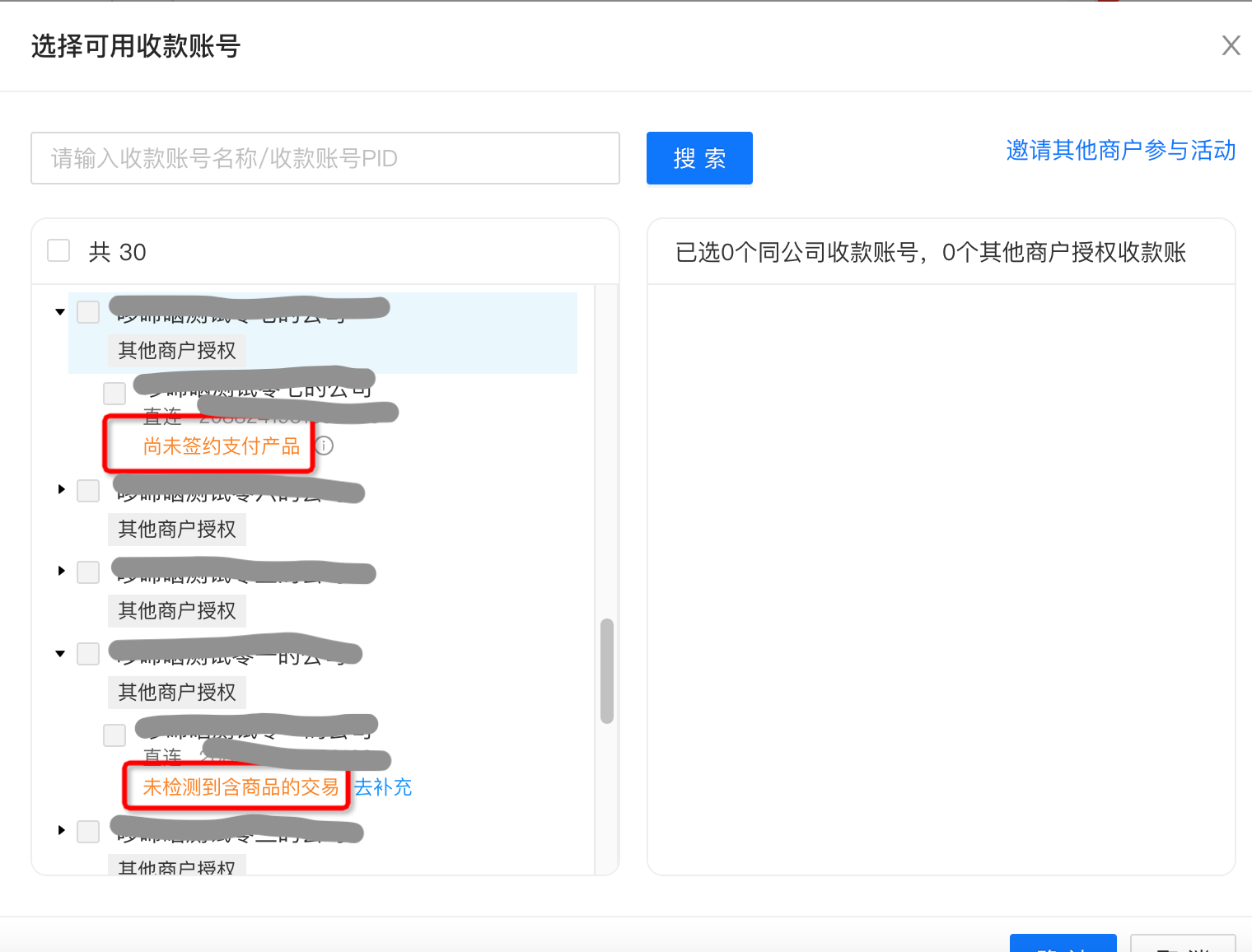Click the 请输入收款账号名称 search input field
This screenshot has width=1252, height=952.
325,158
